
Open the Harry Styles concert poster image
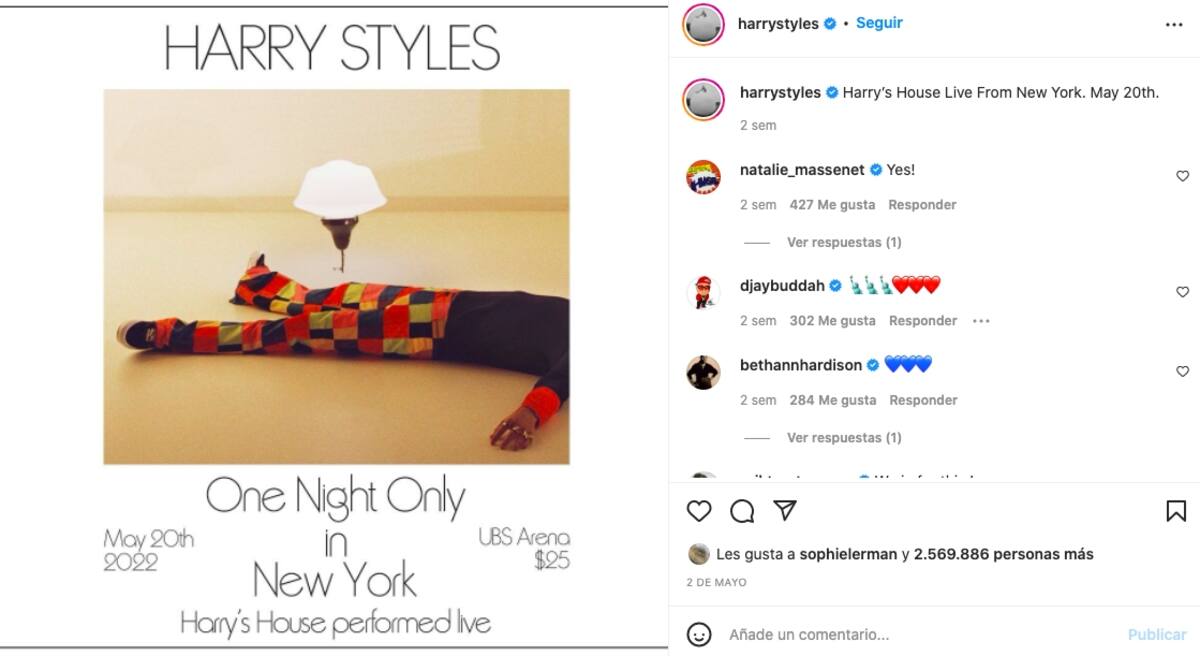click(x=334, y=327)
